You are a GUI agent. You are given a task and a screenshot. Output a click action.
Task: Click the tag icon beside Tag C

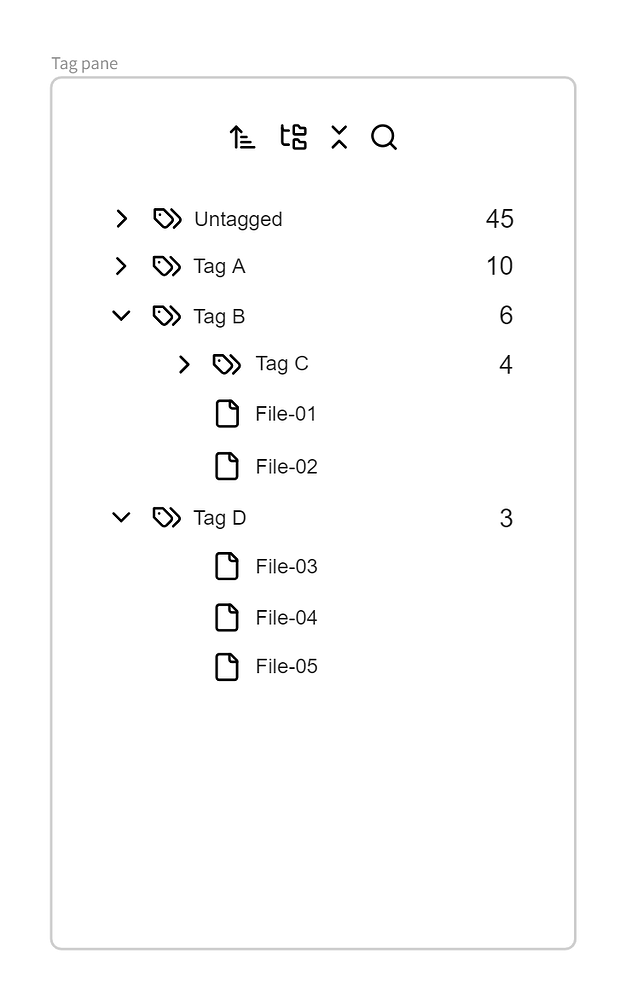(x=228, y=364)
